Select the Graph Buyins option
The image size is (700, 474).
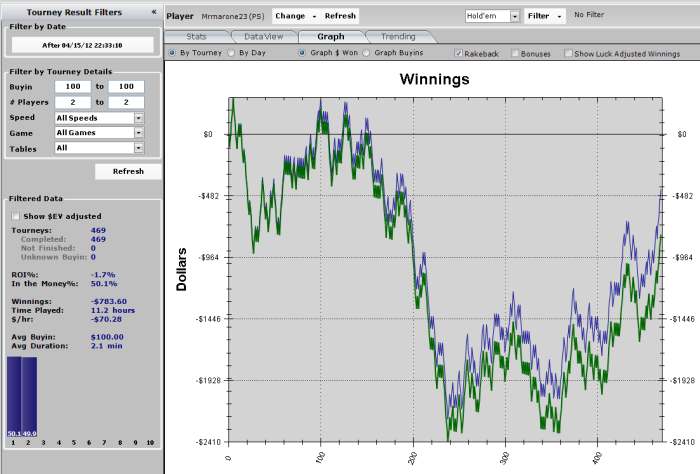pos(366,53)
